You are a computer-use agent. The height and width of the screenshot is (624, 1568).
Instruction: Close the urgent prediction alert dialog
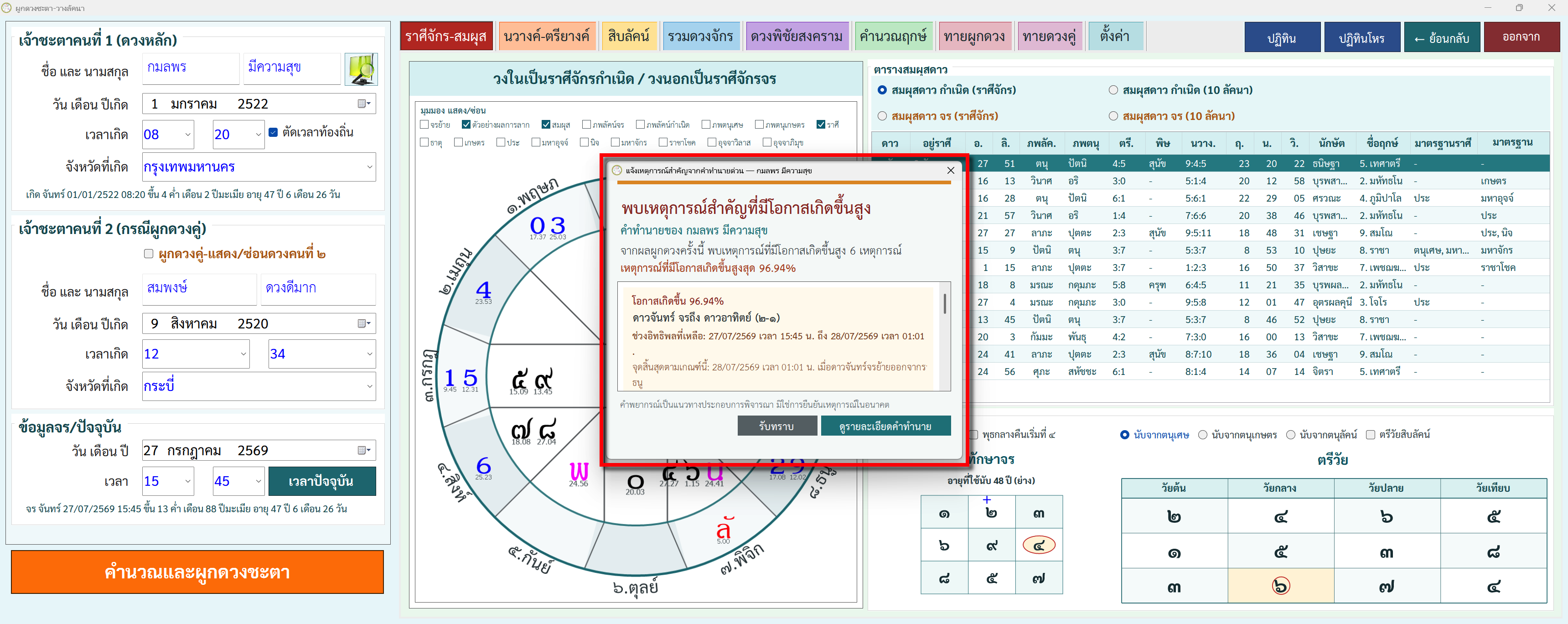point(950,171)
